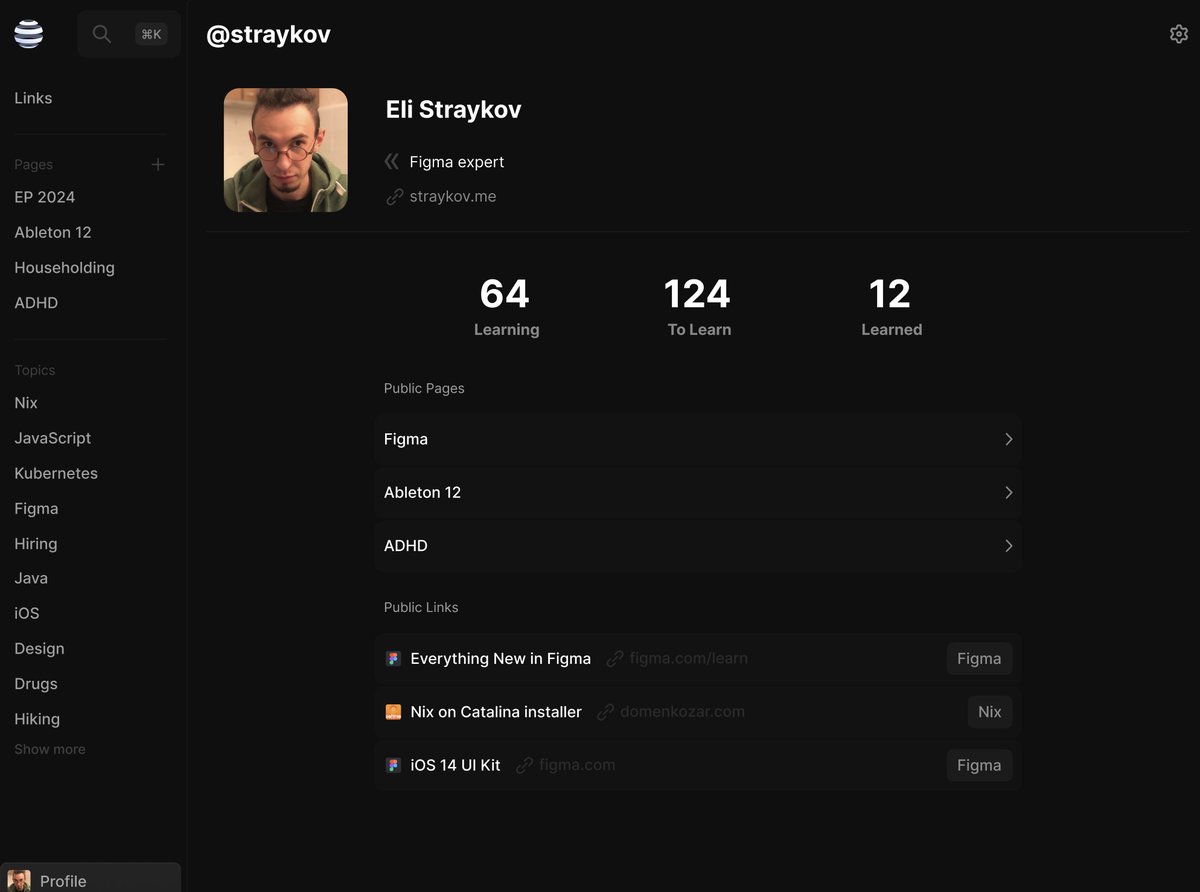The width and height of the screenshot is (1200, 892).
Task: Open the ADHD public page row
Action: click(698, 546)
